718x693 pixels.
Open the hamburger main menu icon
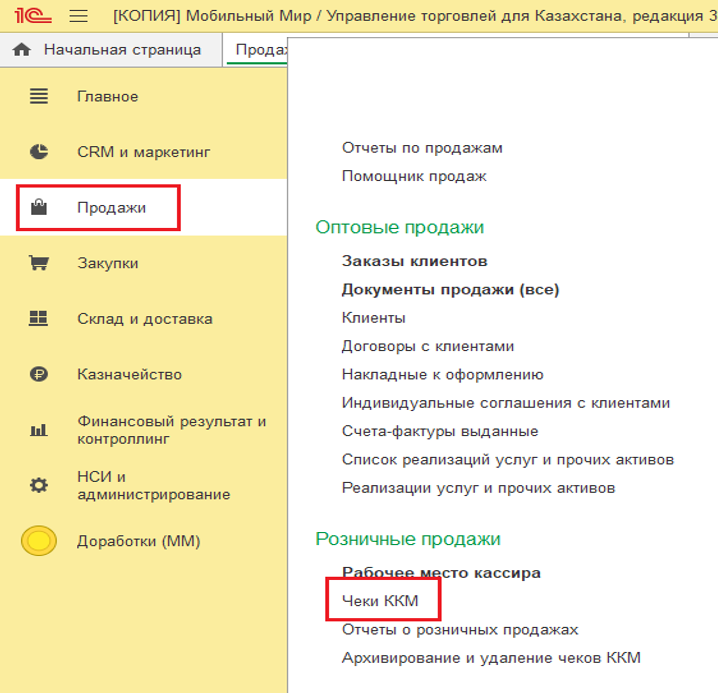point(78,16)
